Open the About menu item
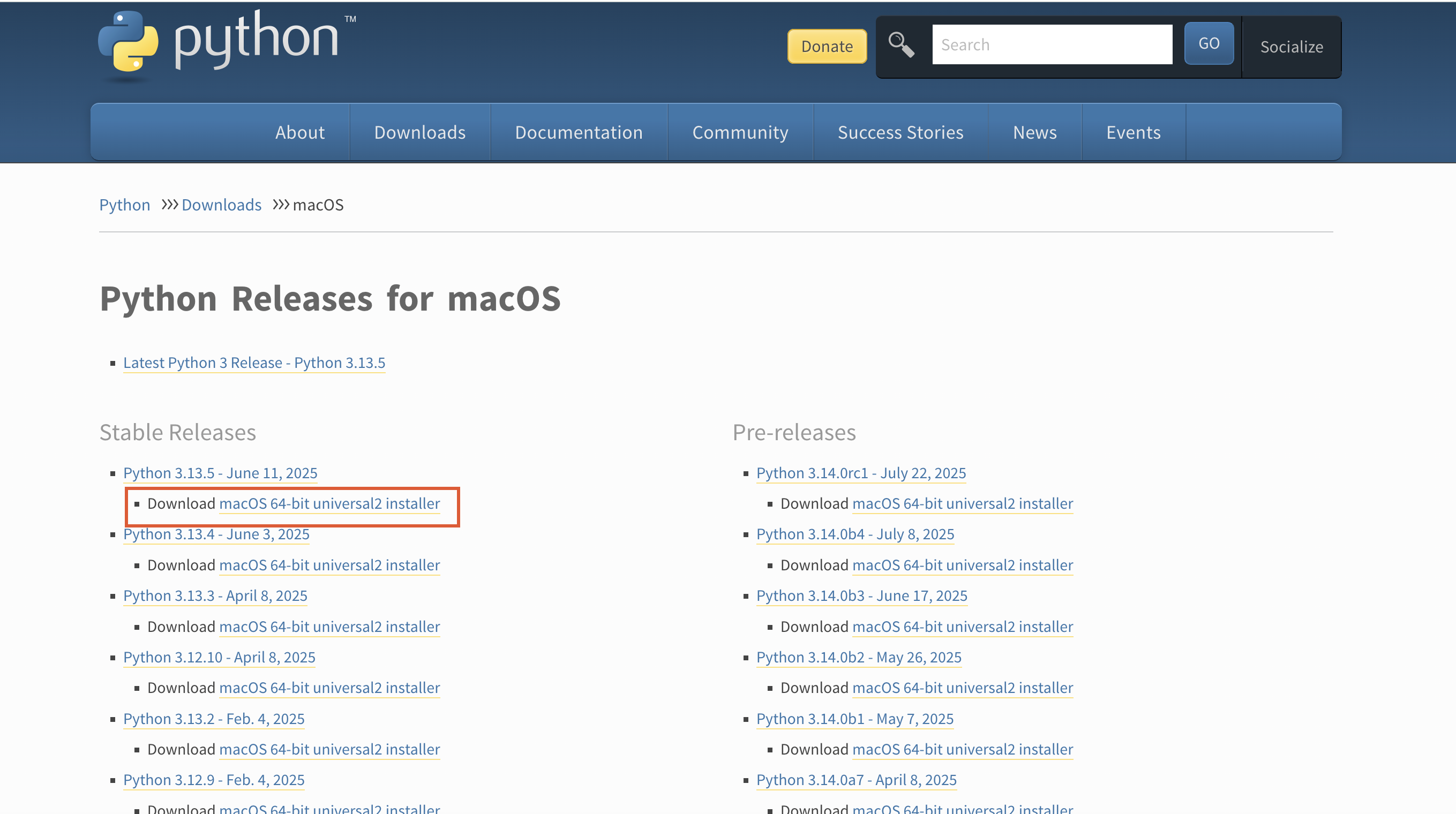Image resolution: width=1456 pixels, height=814 pixels. point(299,132)
